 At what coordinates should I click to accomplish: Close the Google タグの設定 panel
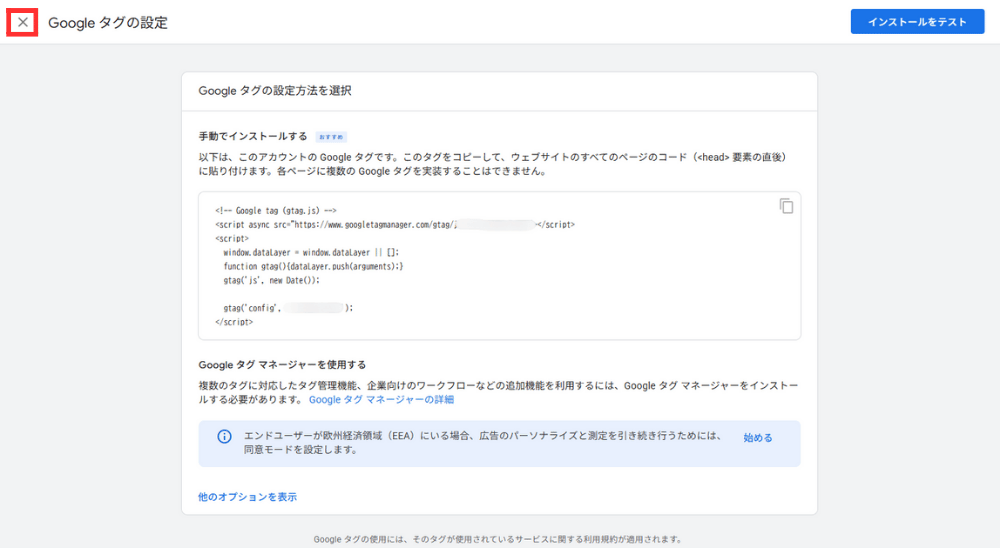point(22,22)
